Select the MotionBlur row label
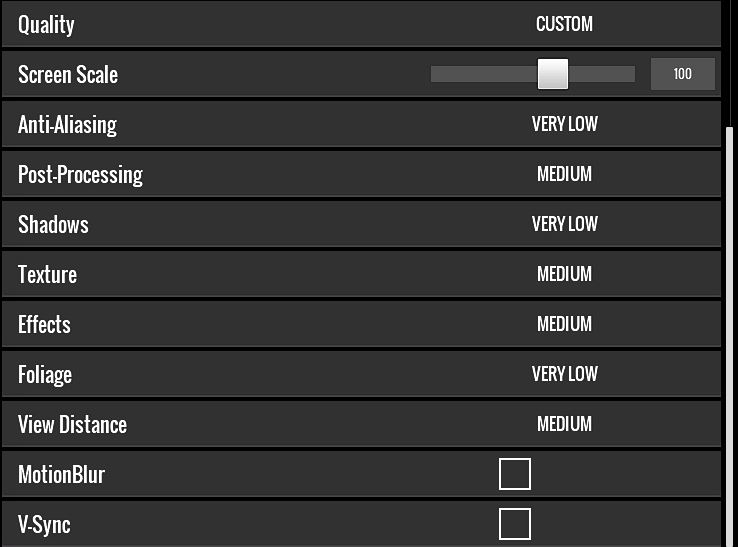This screenshot has width=738, height=547. pos(61,474)
